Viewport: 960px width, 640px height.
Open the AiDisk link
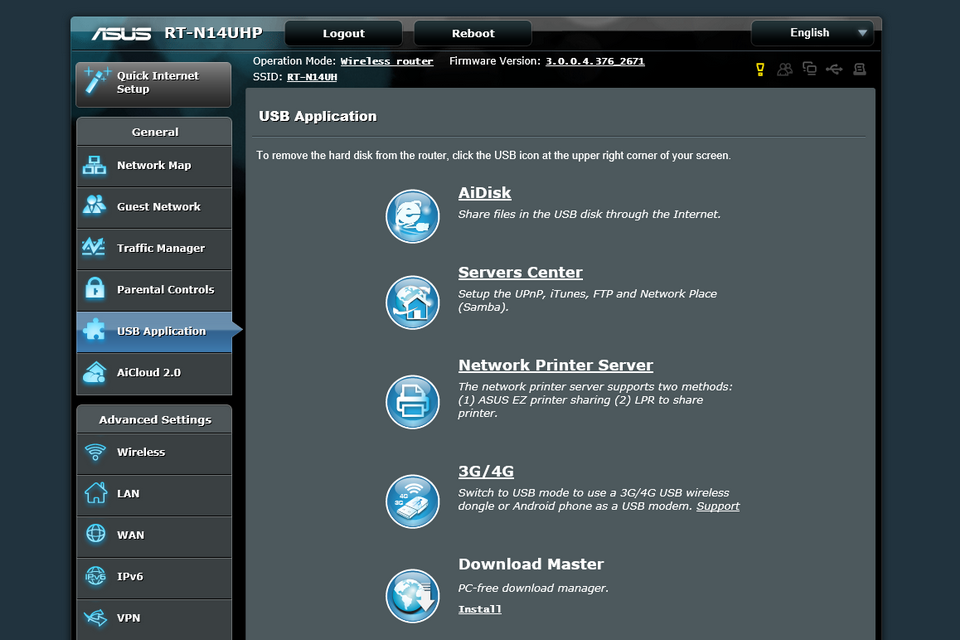coord(484,192)
